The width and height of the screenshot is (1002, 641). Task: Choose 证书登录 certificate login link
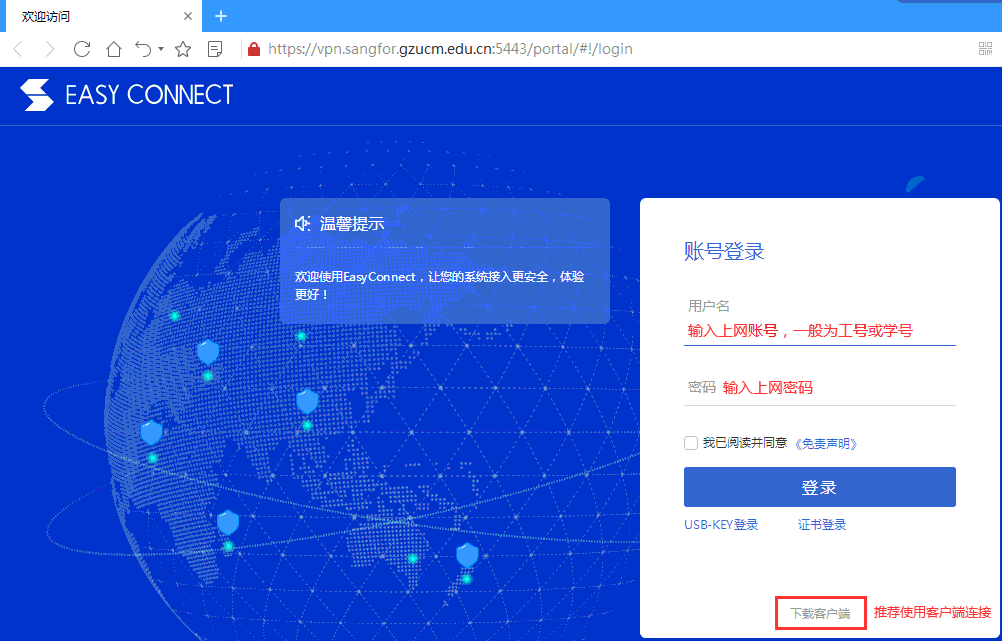point(822,525)
